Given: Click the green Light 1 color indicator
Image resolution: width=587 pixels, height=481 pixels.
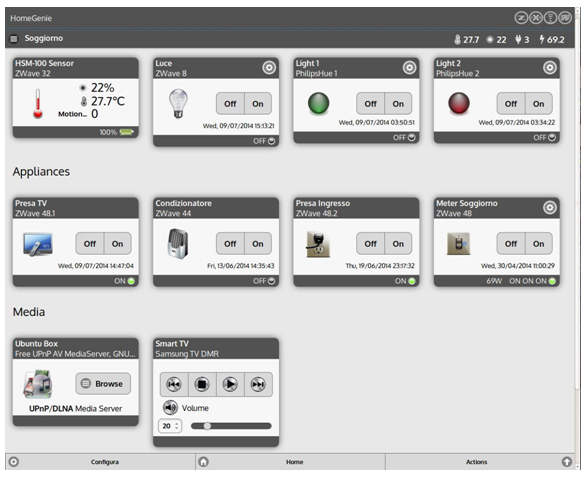Looking at the screenshot, I should pyautogui.click(x=319, y=103).
